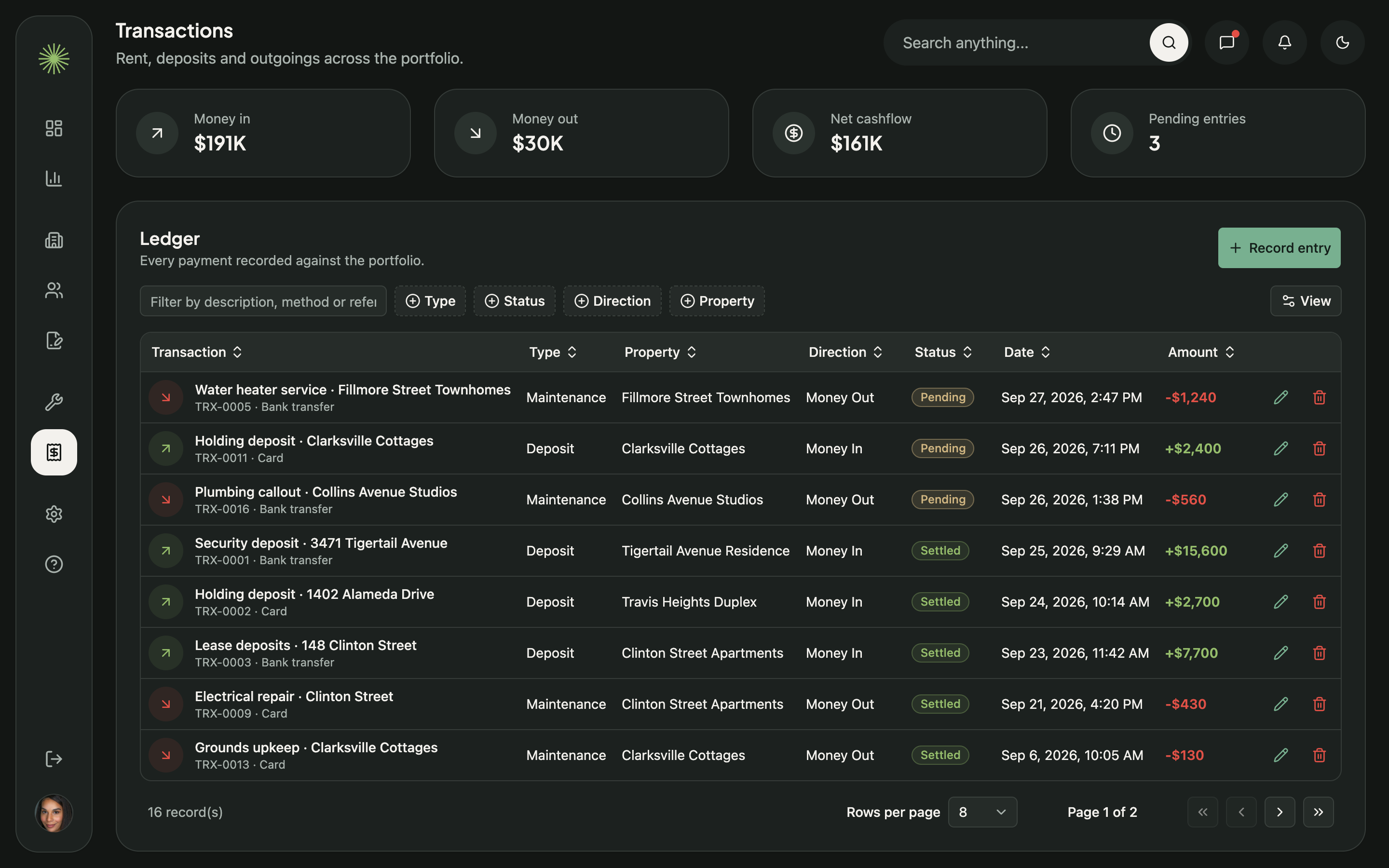Open the Rows per page dropdown

pos(982,812)
